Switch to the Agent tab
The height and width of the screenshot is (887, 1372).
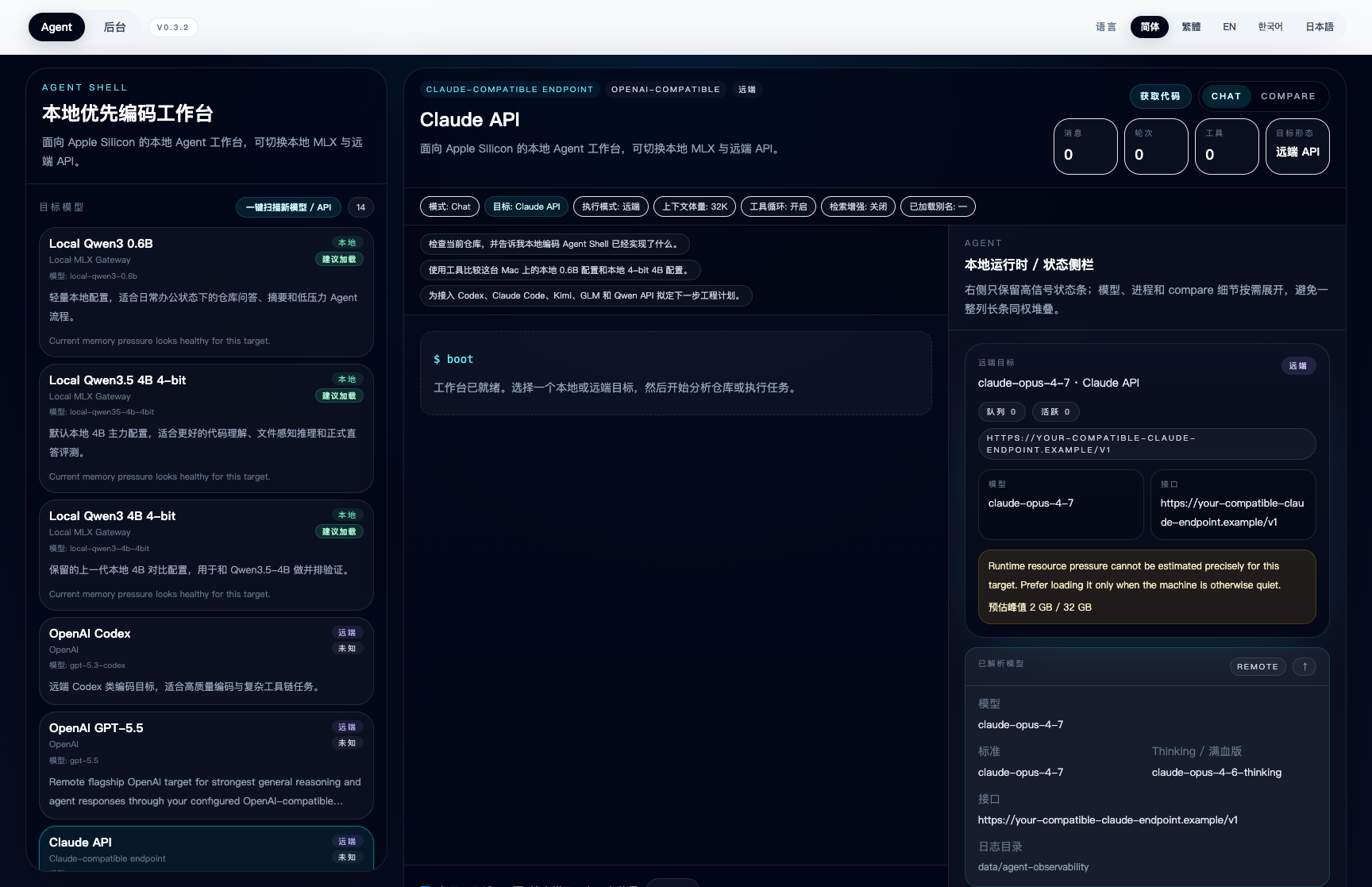pyautogui.click(x=56, y=27)
